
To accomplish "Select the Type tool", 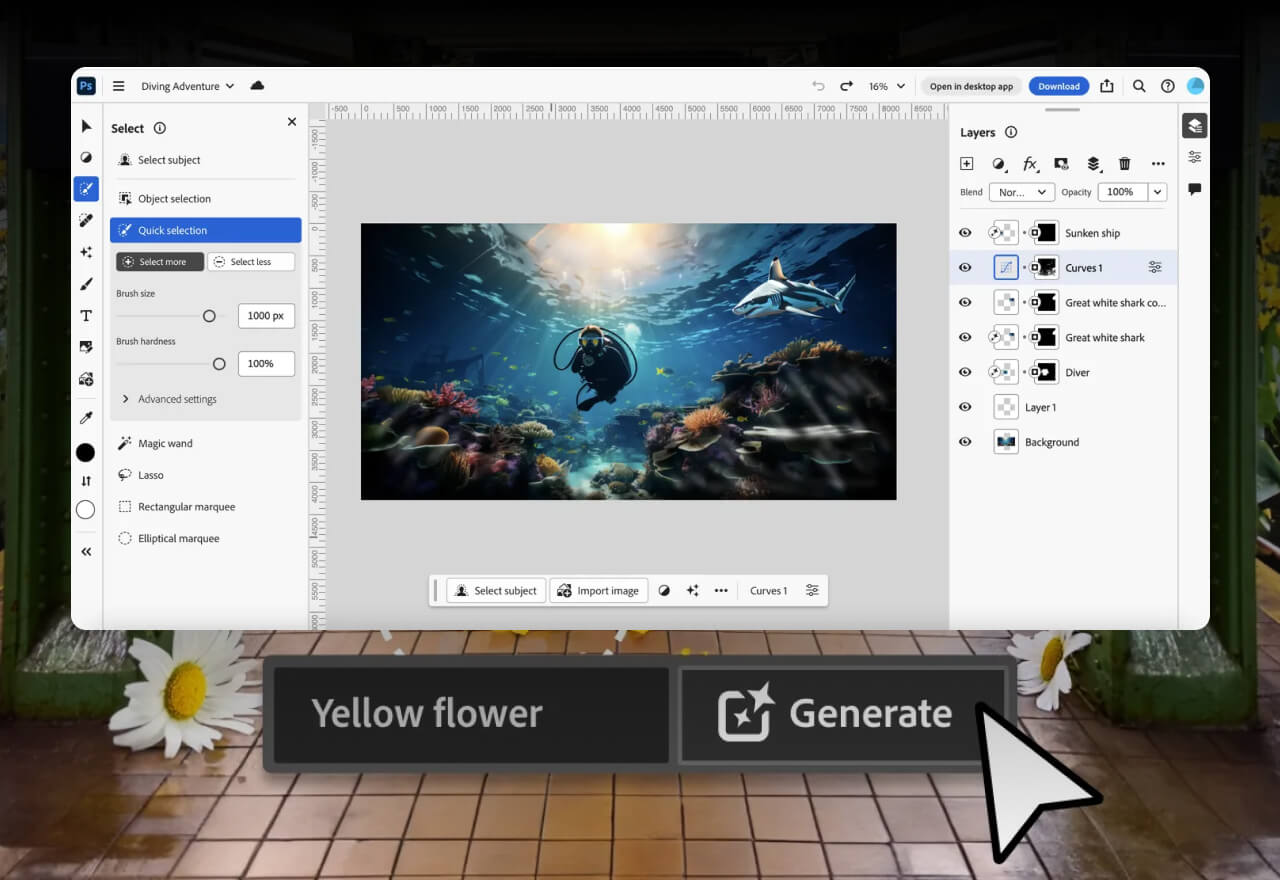I will tap(86, 315).
